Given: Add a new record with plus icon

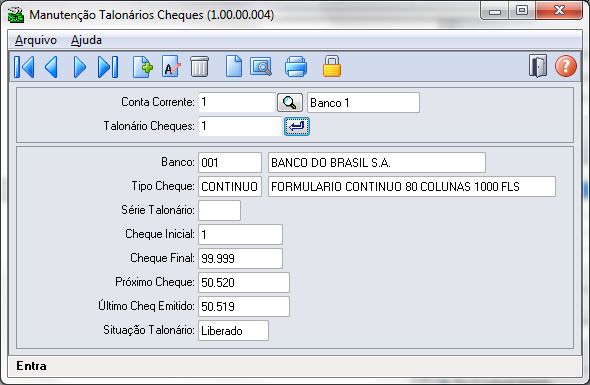Looking at the screenshot, I should [143, 67].
